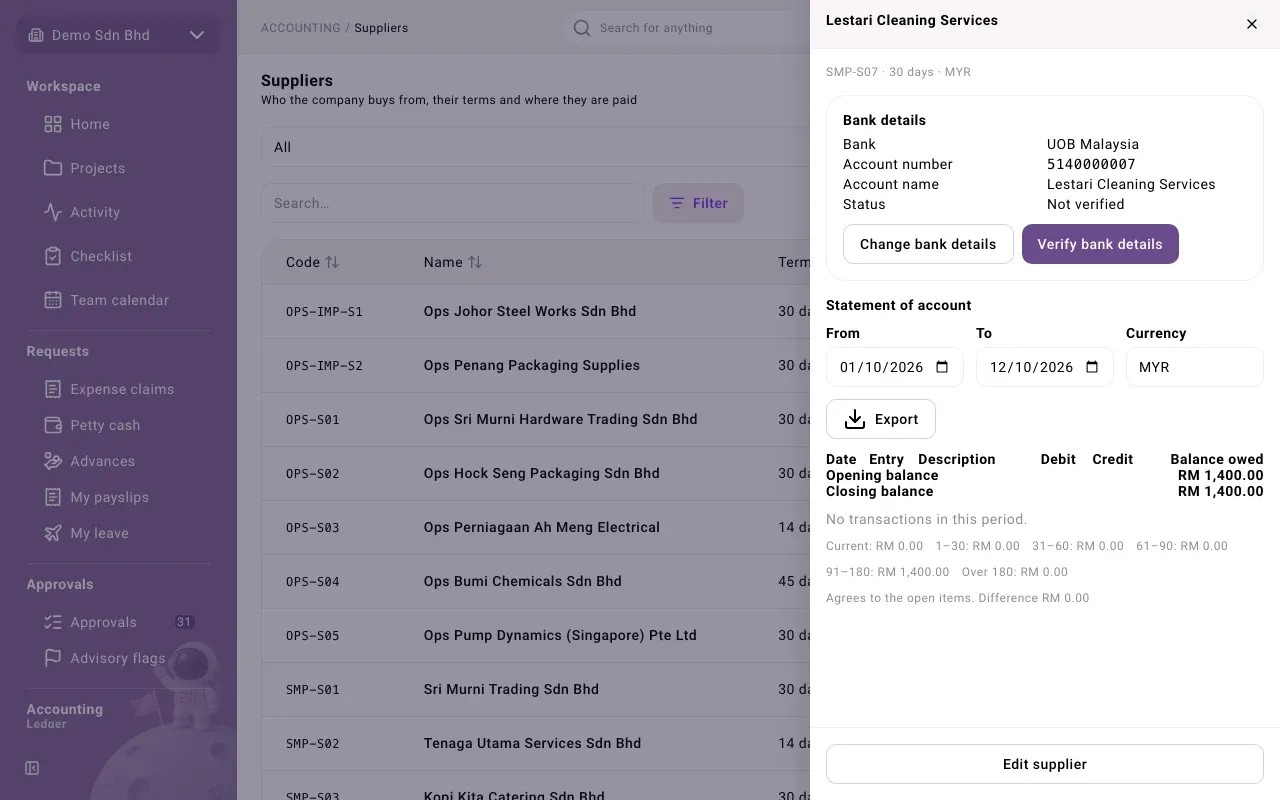Click the Expense claims receipt icon
This screenshot has height=800, width=1280.
click(x=53, y=389)
